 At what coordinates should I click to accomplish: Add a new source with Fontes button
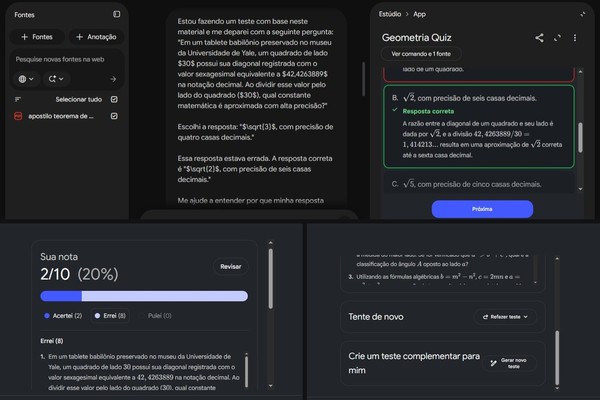point(37,37)
